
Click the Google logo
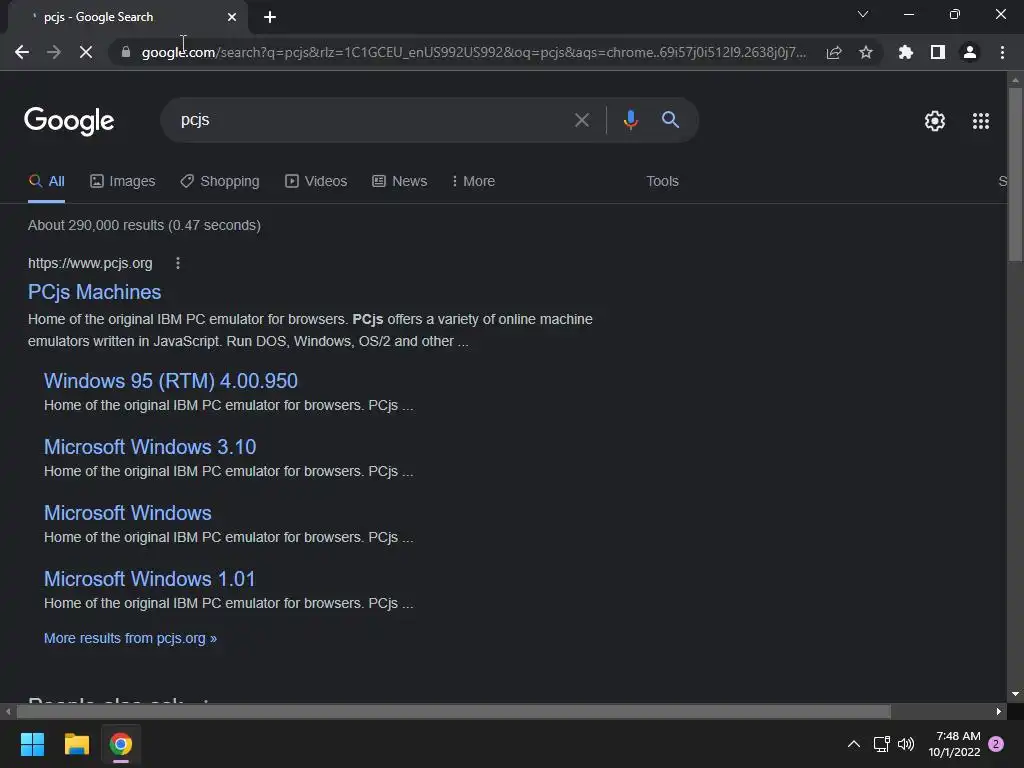(69, 121)
